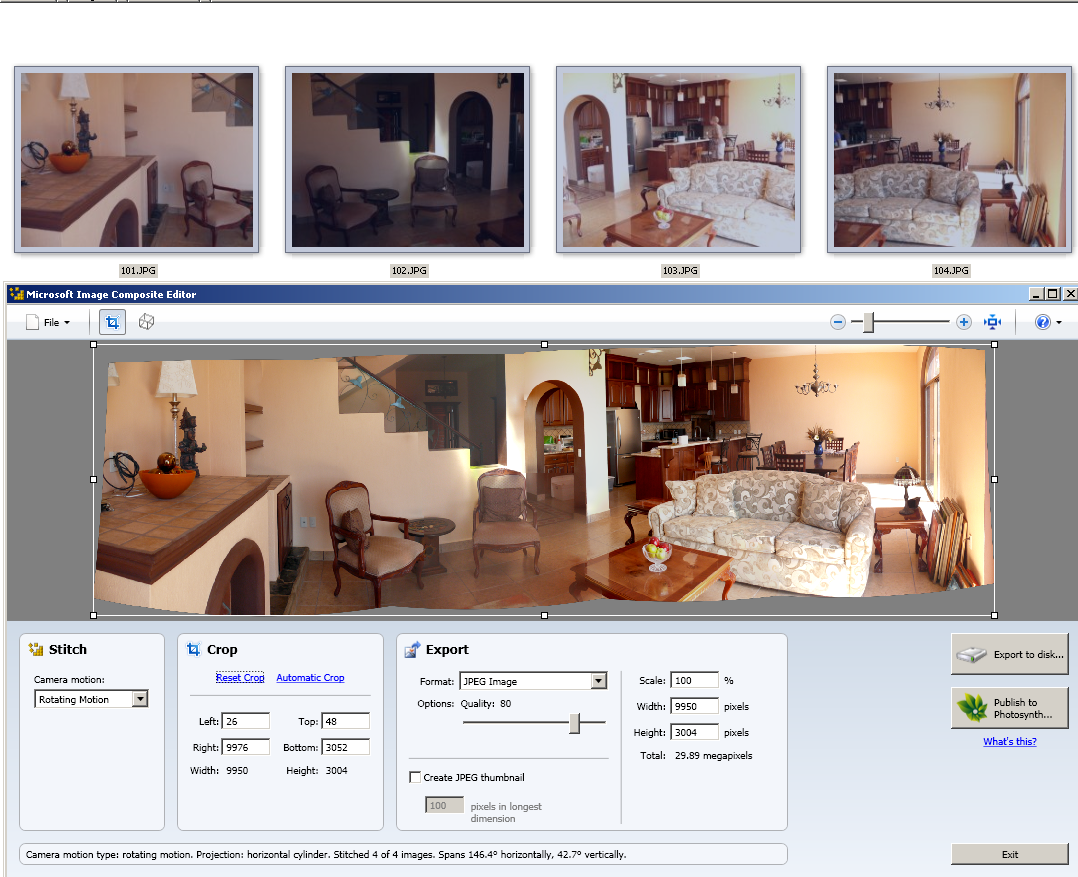Open the Camera motion dropdown
The height and width of the screenshot is (877, 1078).
click(x=91, y=699)
